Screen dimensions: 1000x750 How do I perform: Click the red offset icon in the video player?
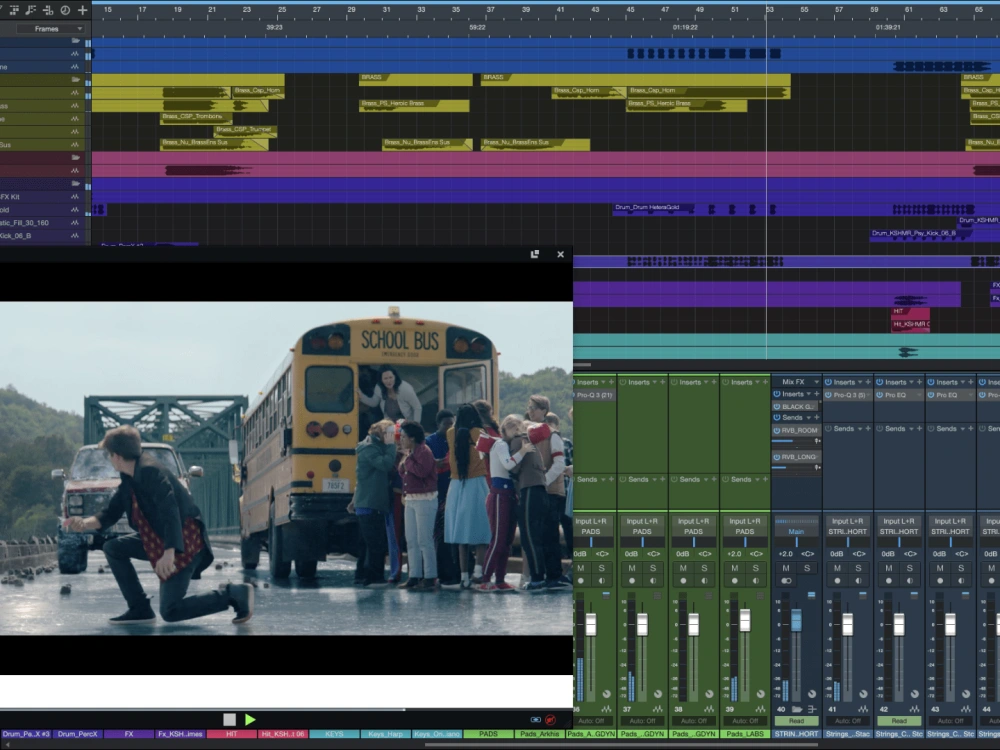(550, 719)
